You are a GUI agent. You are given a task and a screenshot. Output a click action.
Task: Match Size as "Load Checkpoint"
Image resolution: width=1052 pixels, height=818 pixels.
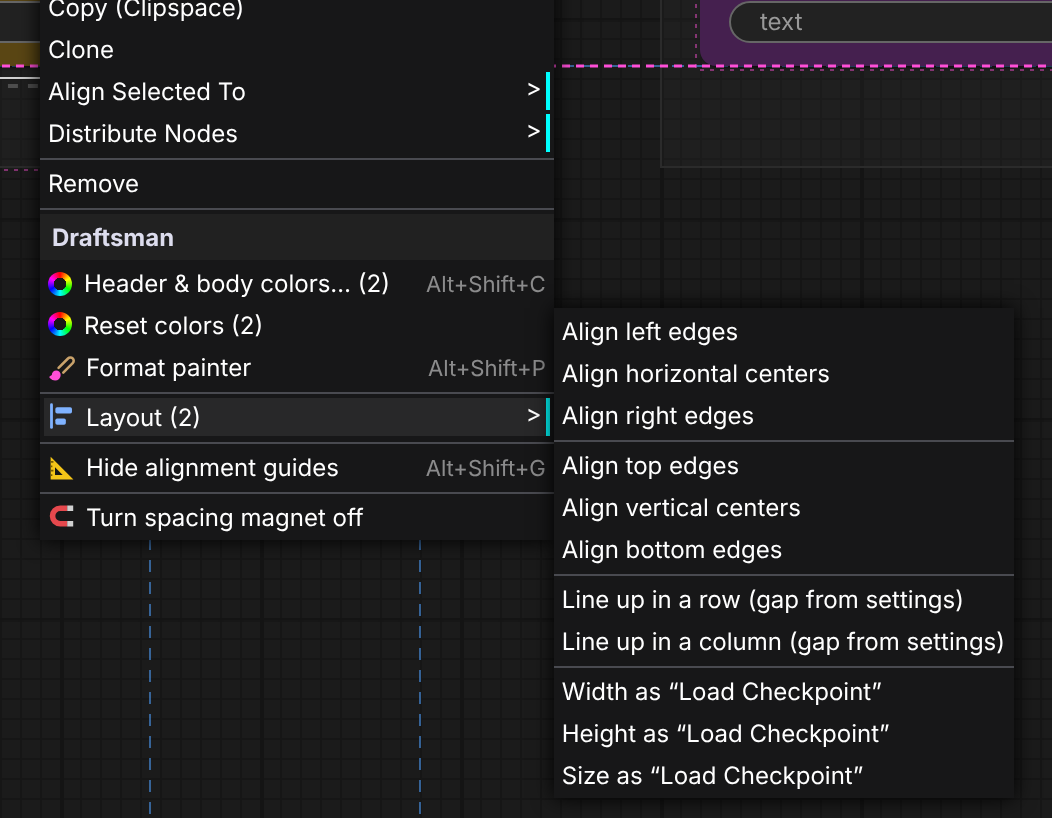point(784,775)
